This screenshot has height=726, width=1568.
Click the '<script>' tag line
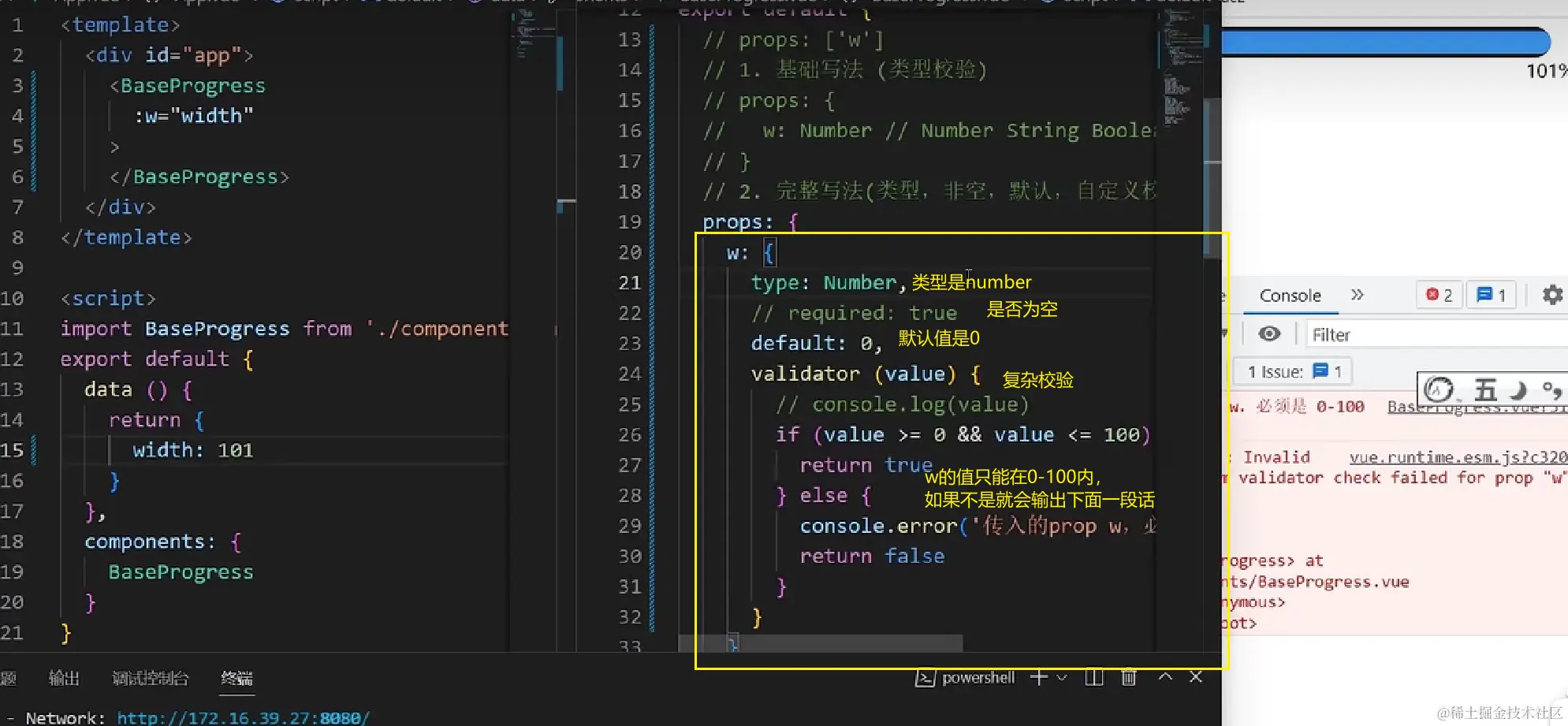(x=108, y=298)
